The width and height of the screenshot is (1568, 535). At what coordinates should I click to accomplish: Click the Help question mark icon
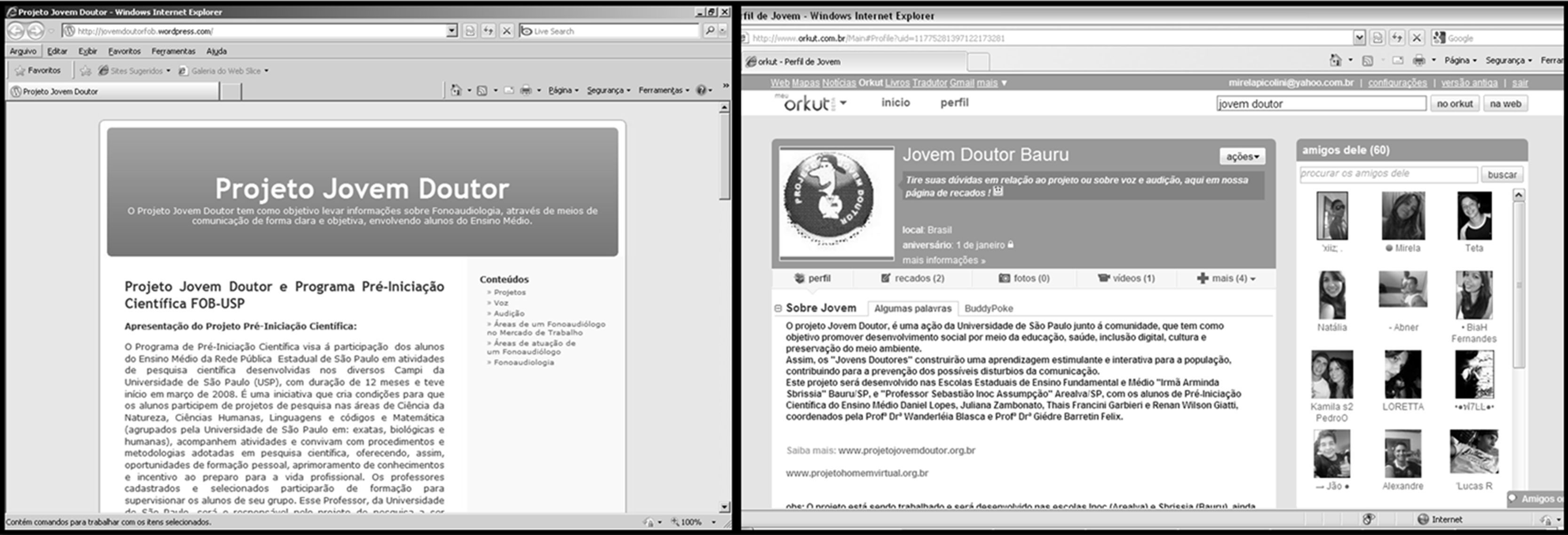(x=701, y=90)
